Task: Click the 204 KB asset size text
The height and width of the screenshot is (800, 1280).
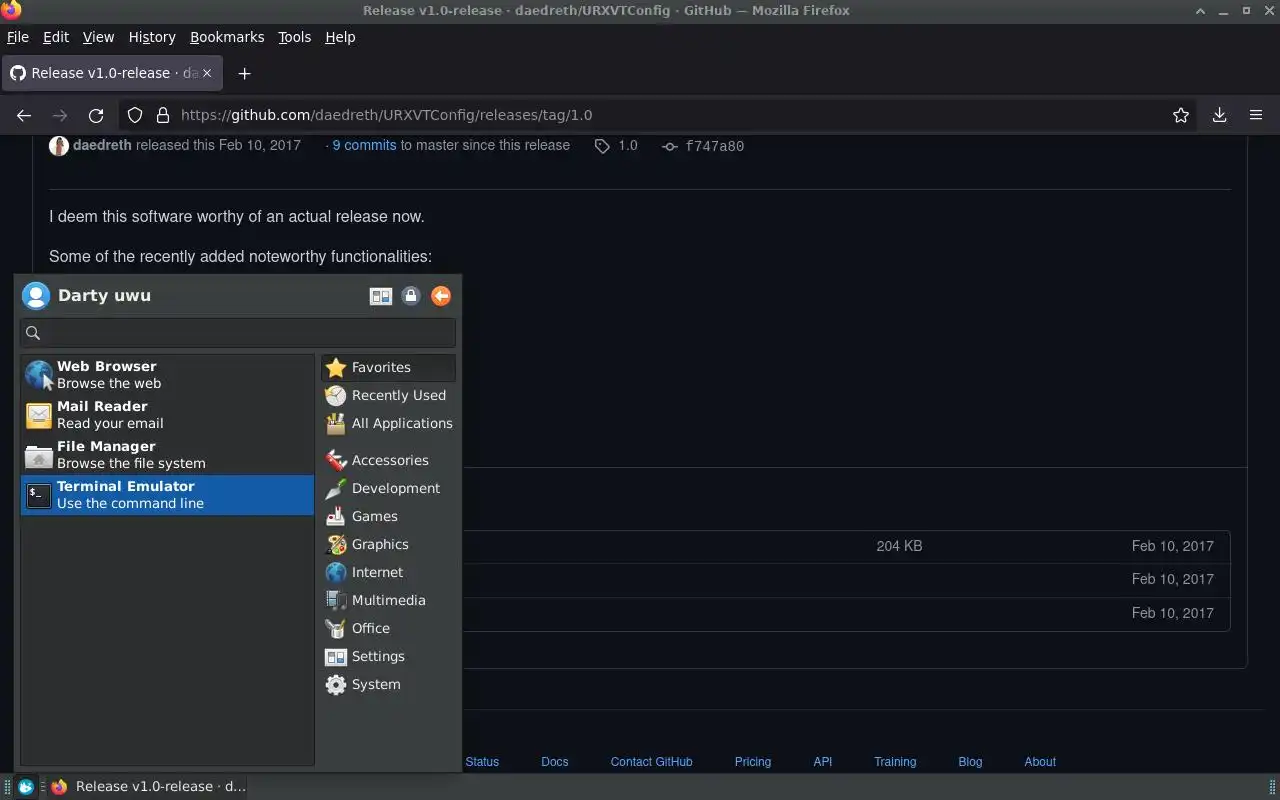Action: point(899,546)
